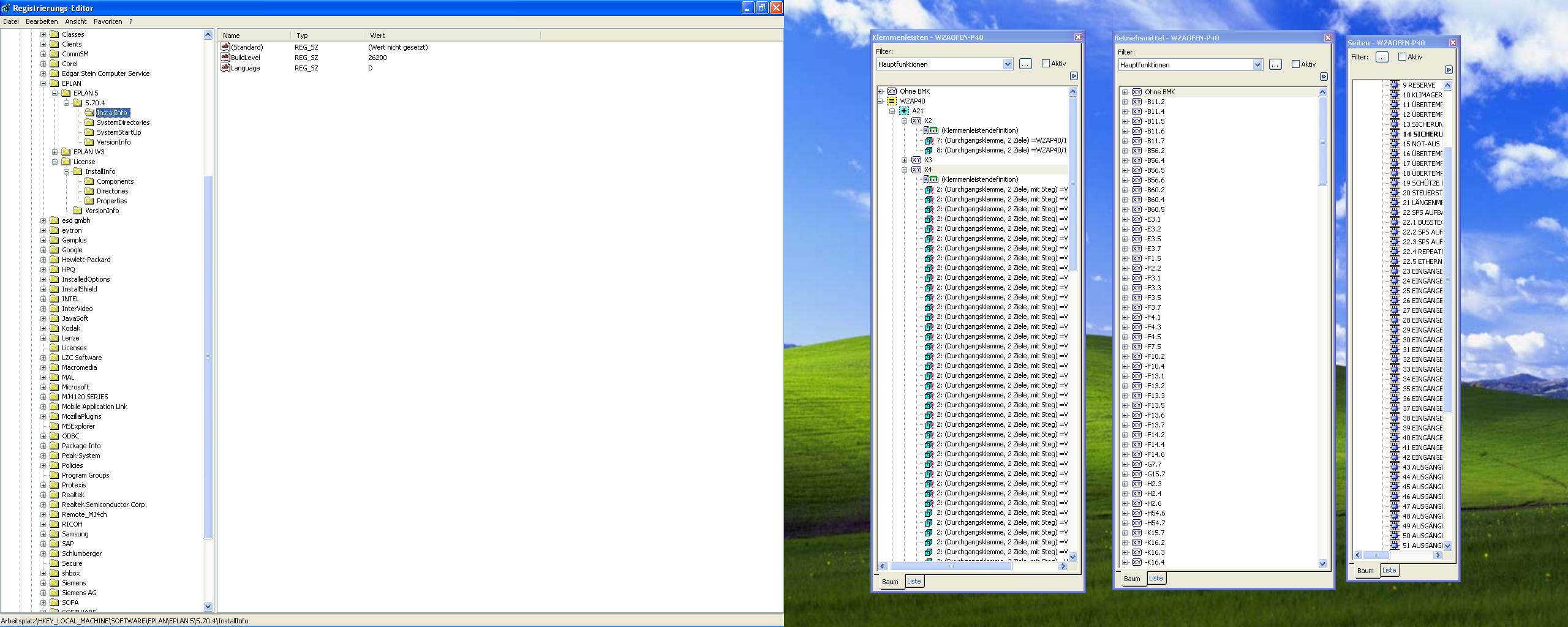Select 22.4 REPEAT page entry
The image size is (1568, 627).
coord(1422,252)
